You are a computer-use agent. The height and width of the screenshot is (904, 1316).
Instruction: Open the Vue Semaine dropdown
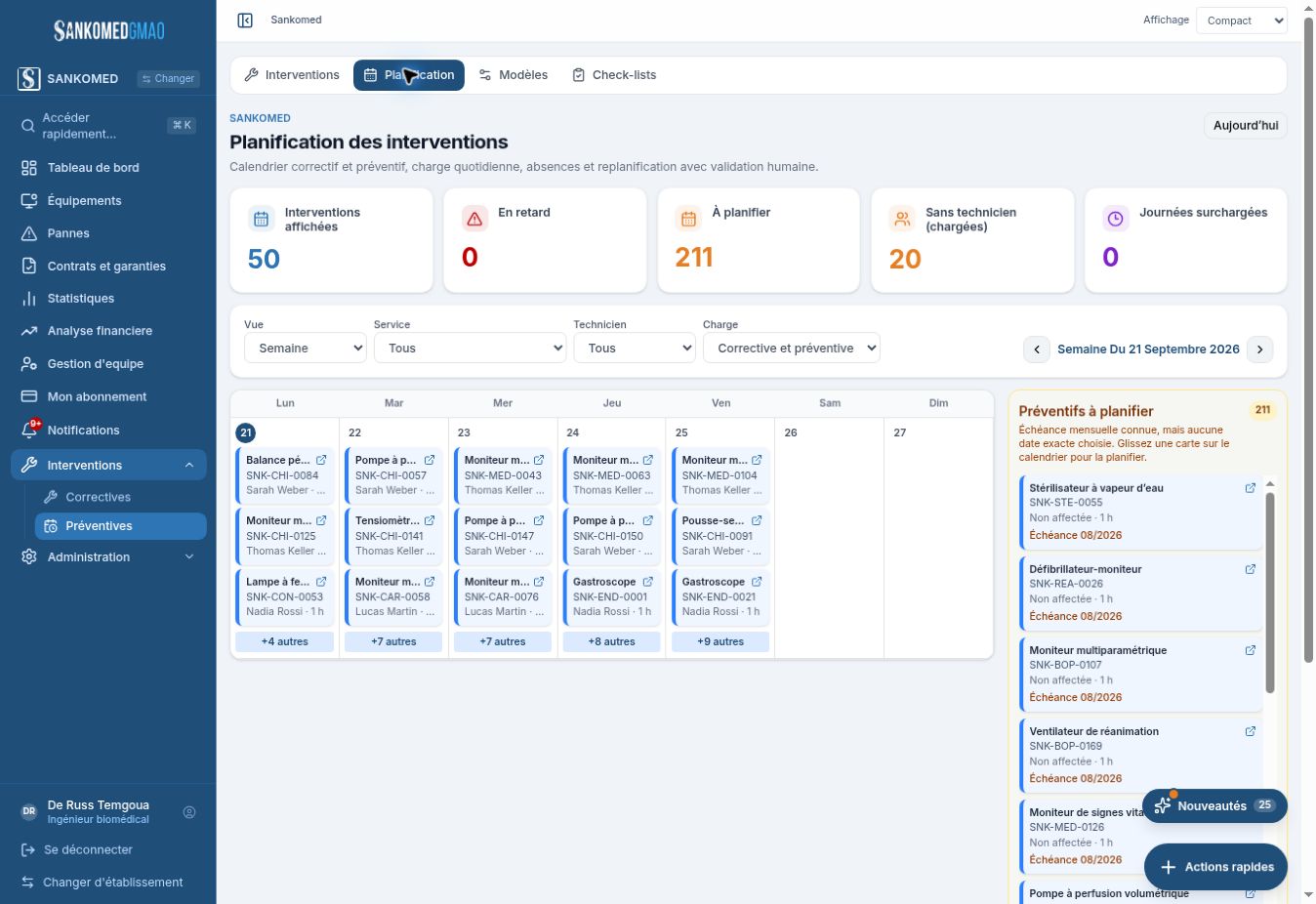305,348
